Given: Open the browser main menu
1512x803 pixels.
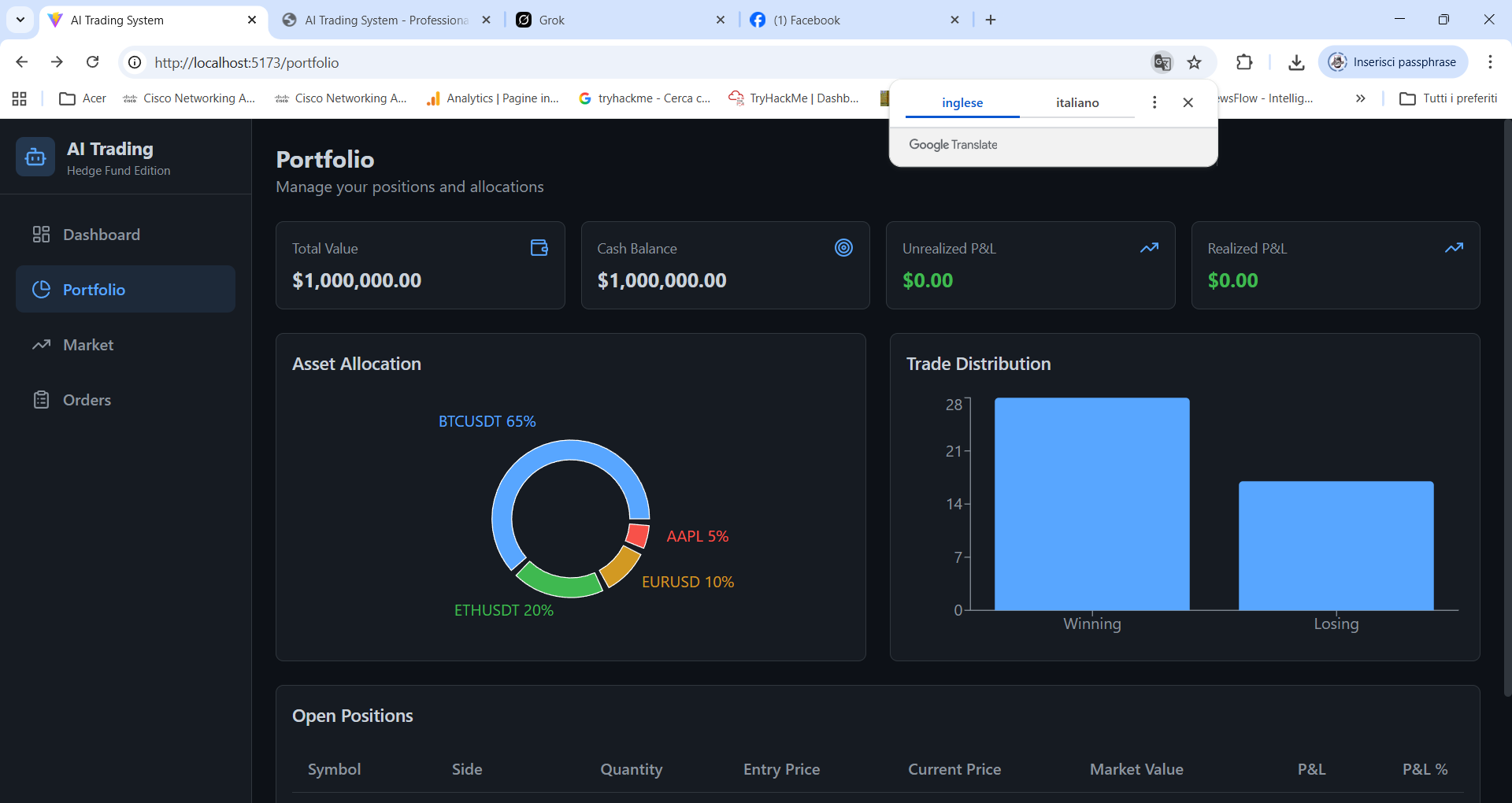Looking at the screenshot, I should (1490, 61).
